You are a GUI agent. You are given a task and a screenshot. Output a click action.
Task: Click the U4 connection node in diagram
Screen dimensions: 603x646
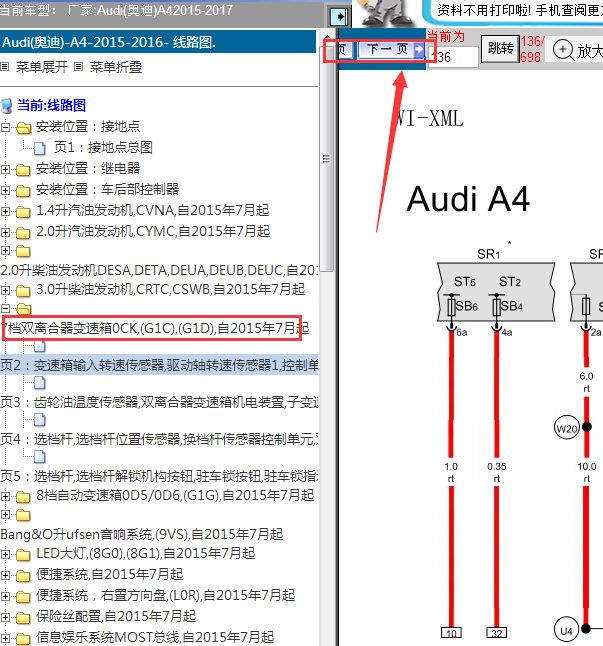(x=567, y=630)
